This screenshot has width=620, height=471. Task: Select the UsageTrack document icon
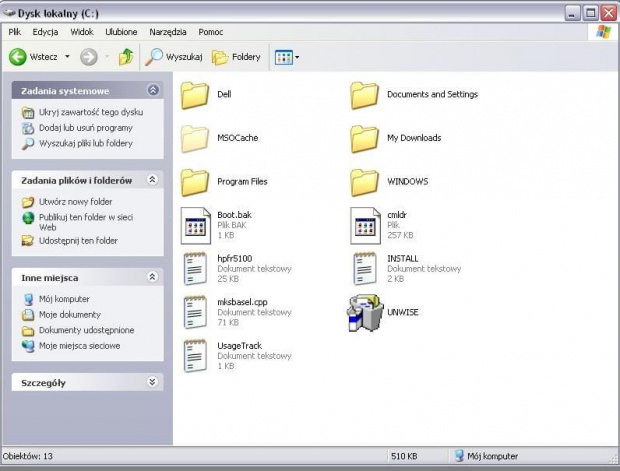coord(195,356)
